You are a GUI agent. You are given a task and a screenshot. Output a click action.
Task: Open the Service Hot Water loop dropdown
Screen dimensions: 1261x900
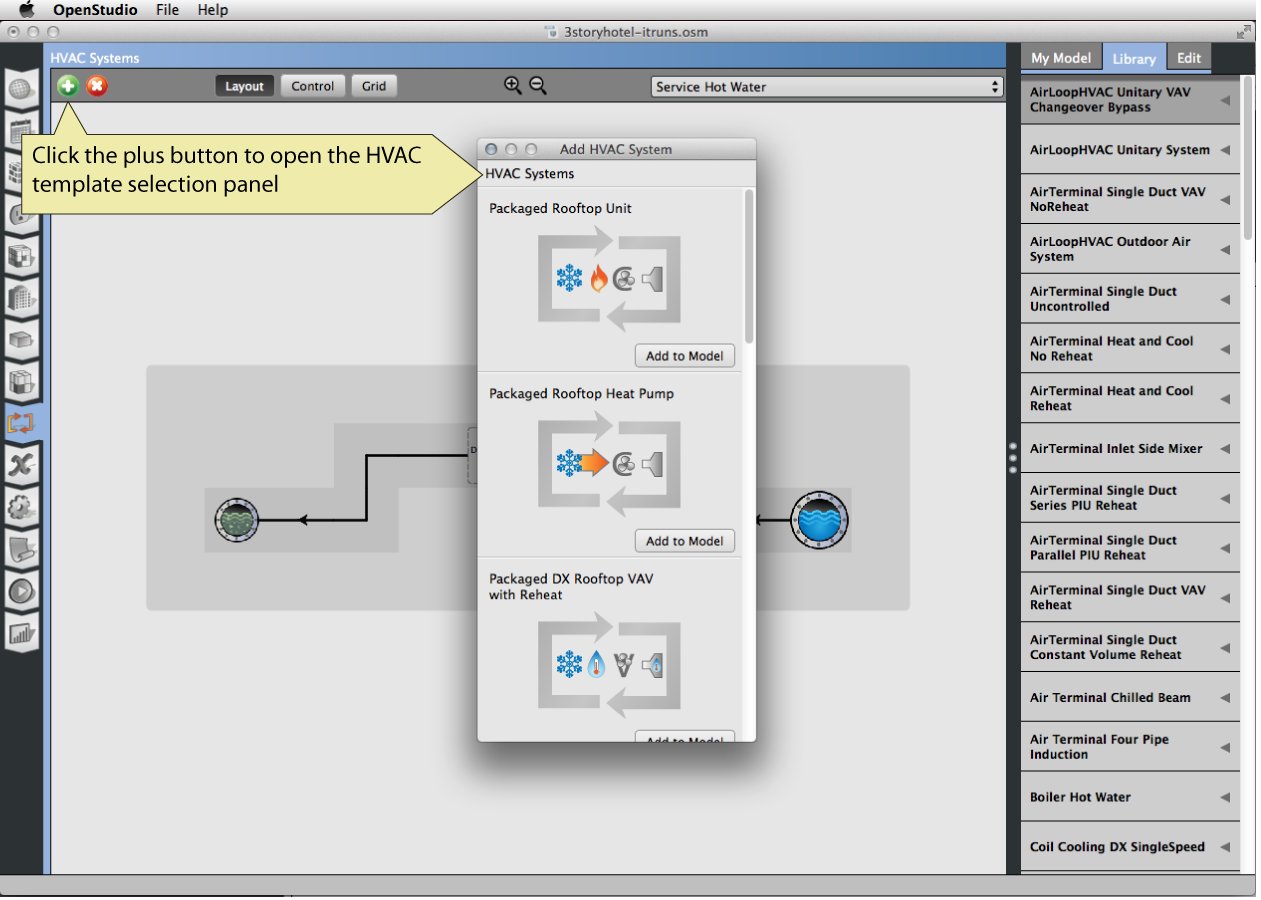tap(827, 87)
